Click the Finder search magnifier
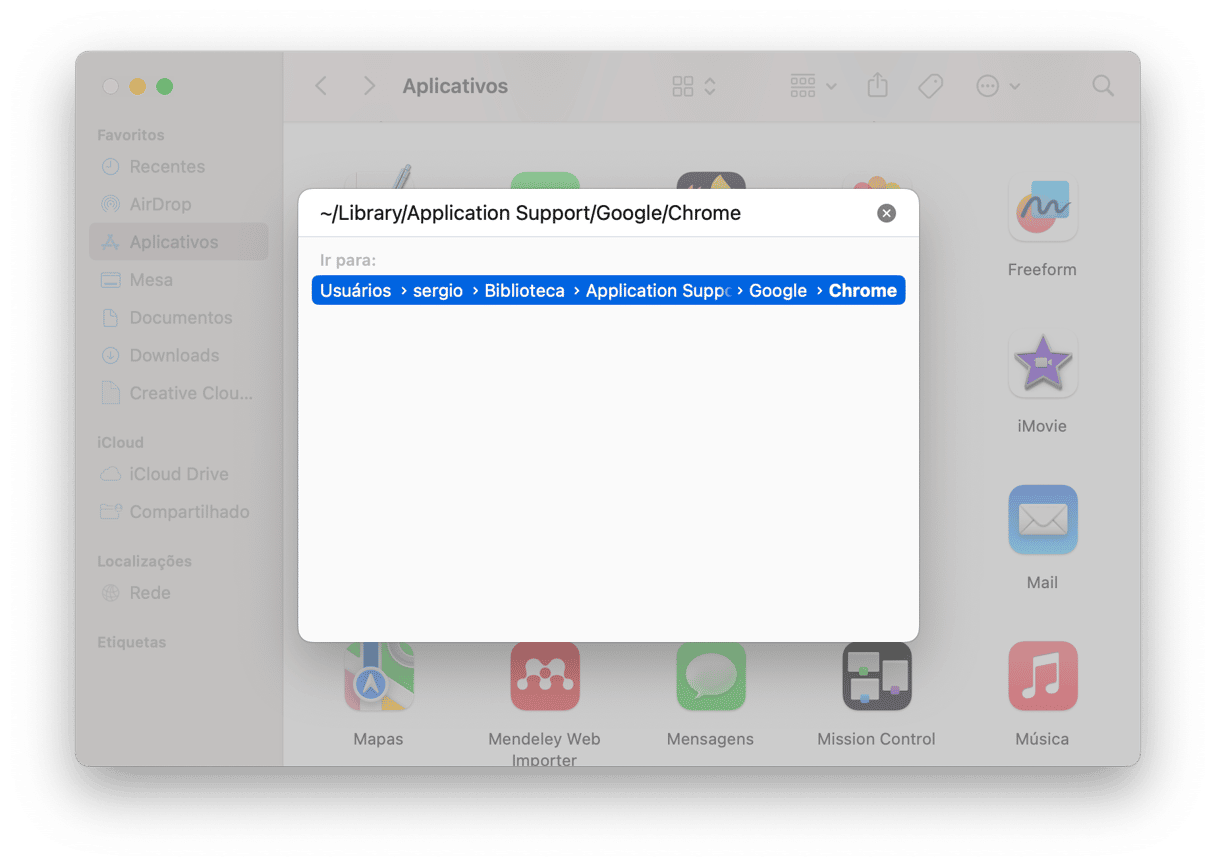This screenshot has width=1216, height=866. click(1103, 86)
